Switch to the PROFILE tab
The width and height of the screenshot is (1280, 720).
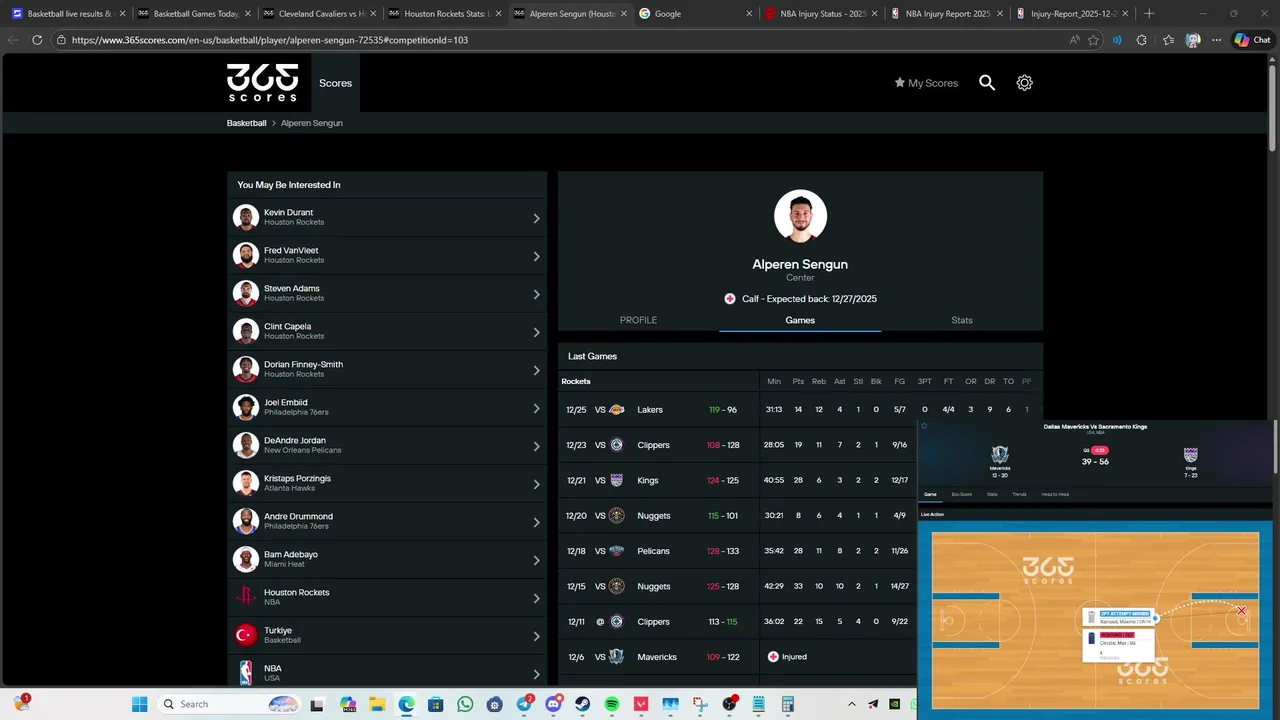pyautogui.click(x=638, y=320)
